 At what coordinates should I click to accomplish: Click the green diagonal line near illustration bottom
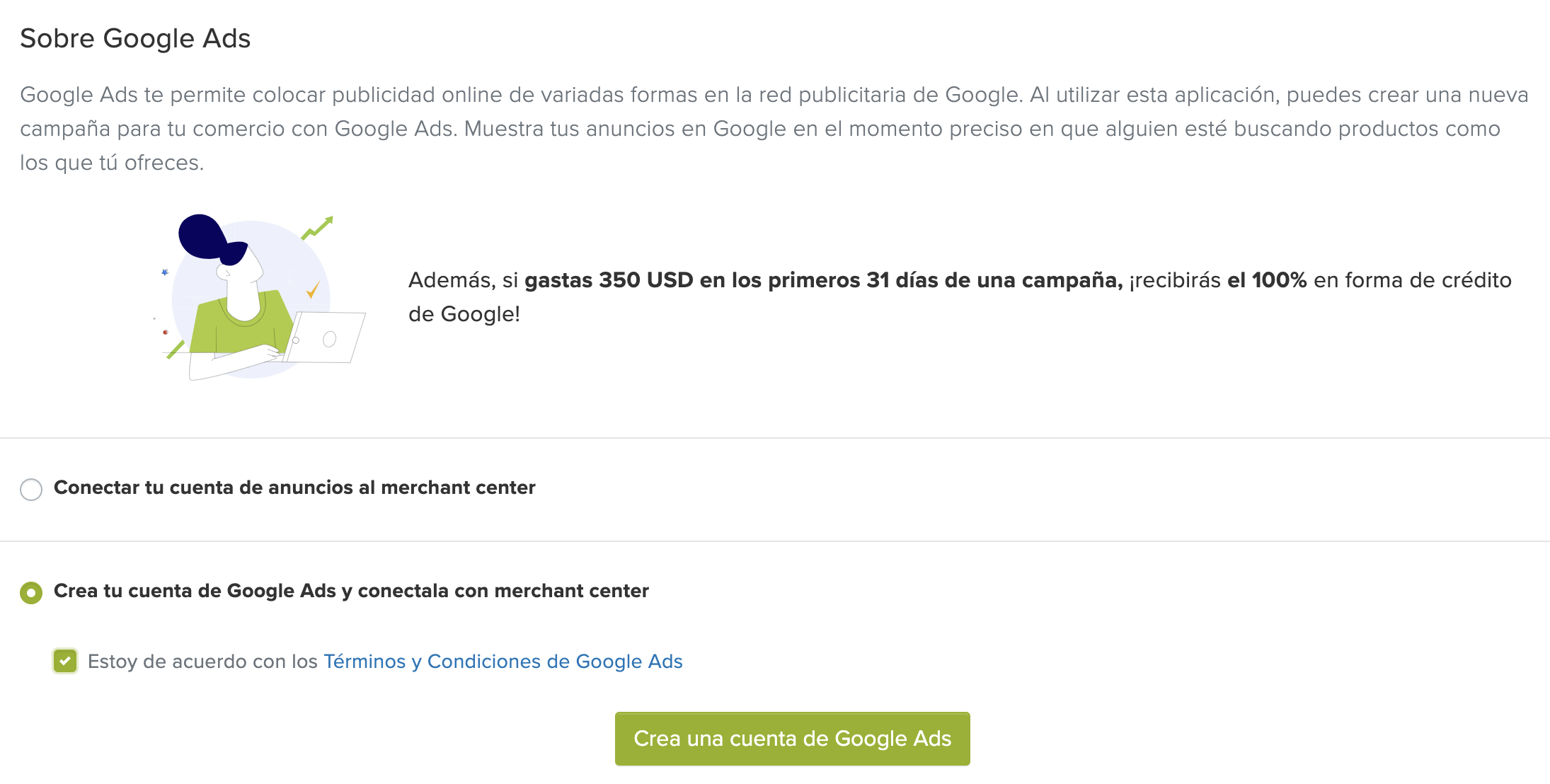[x=175, y=350]
